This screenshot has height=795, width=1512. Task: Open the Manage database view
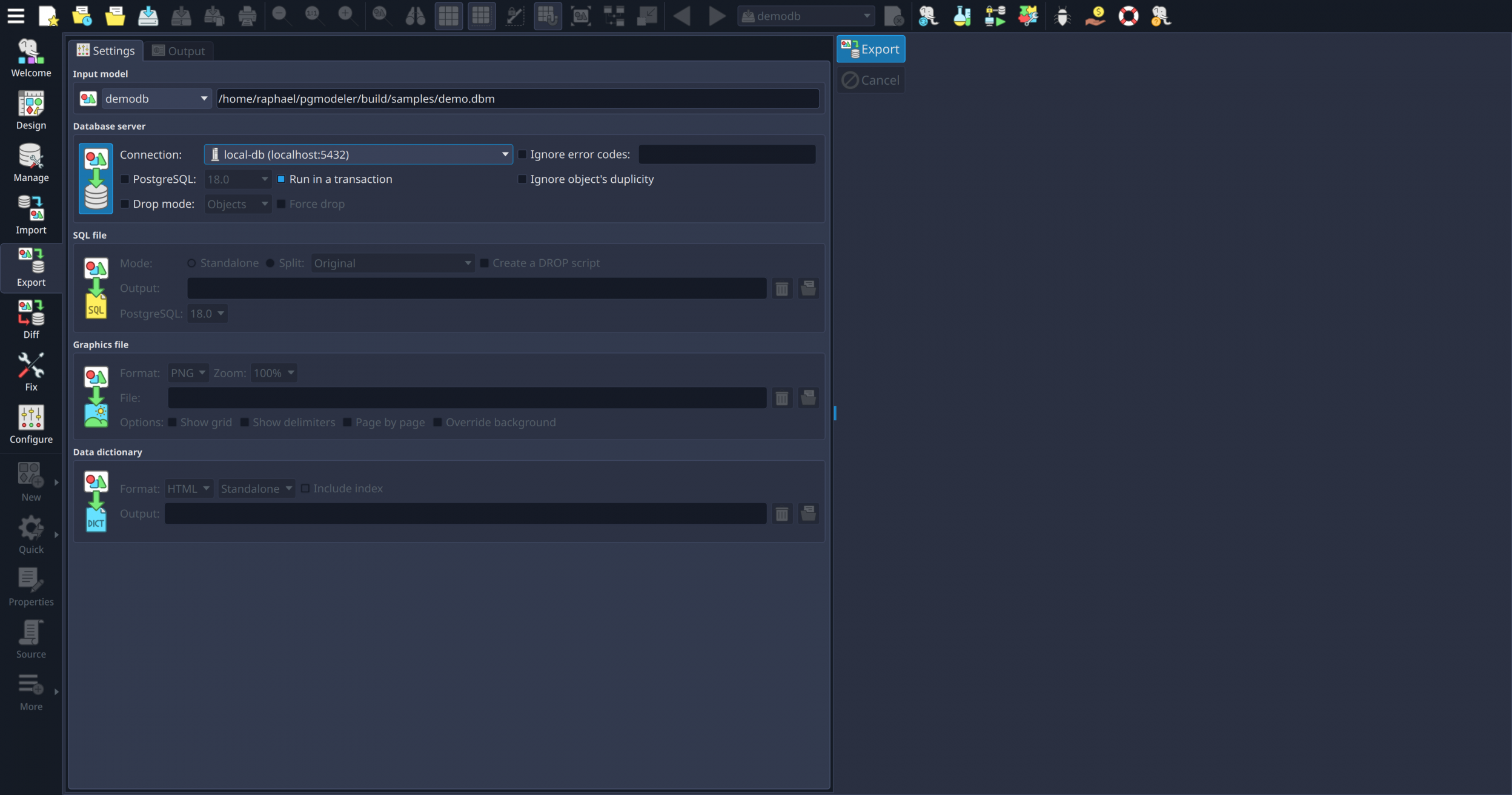coord(31,162)
